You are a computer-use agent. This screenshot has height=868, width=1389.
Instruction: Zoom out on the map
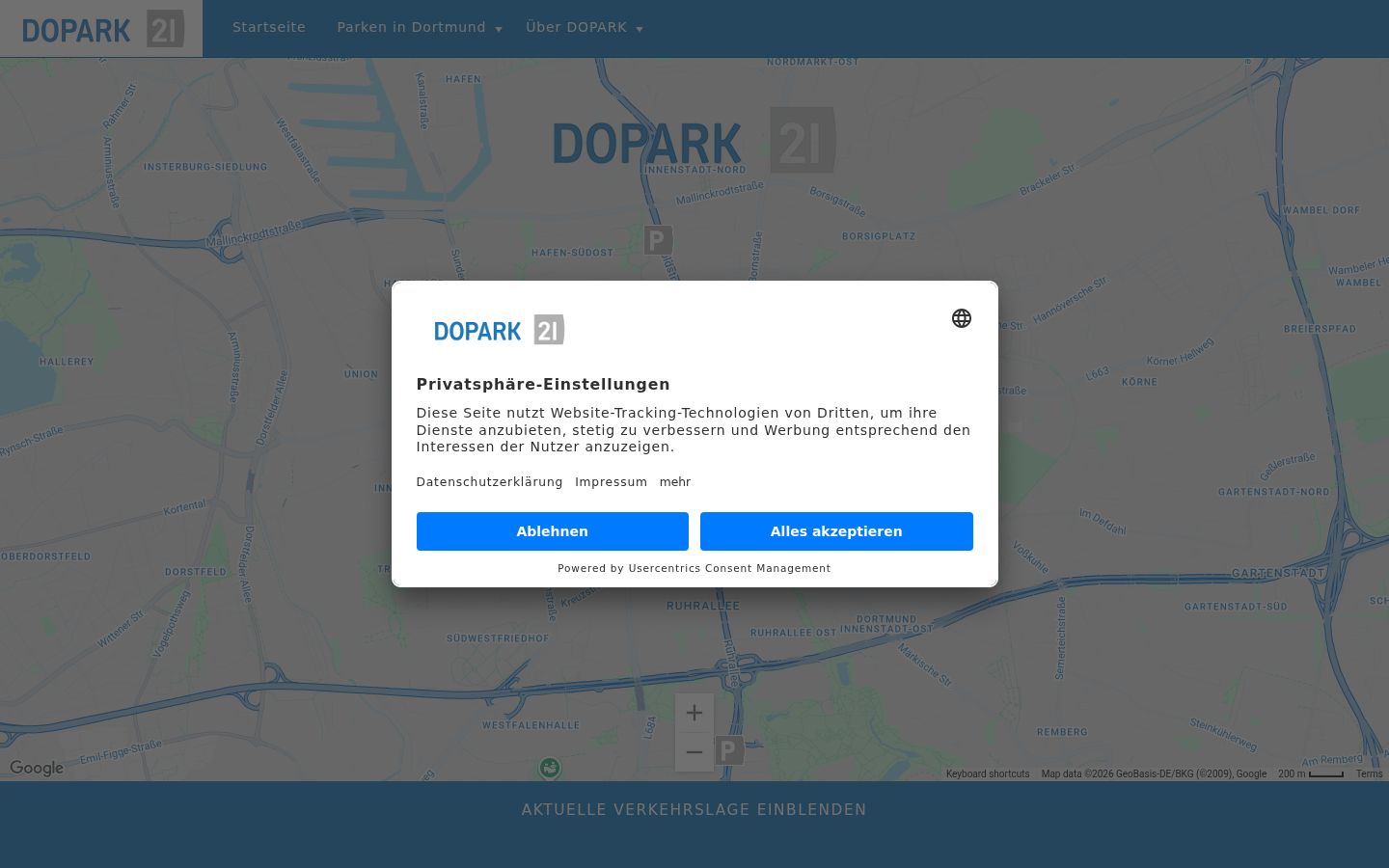click(694, 752)
